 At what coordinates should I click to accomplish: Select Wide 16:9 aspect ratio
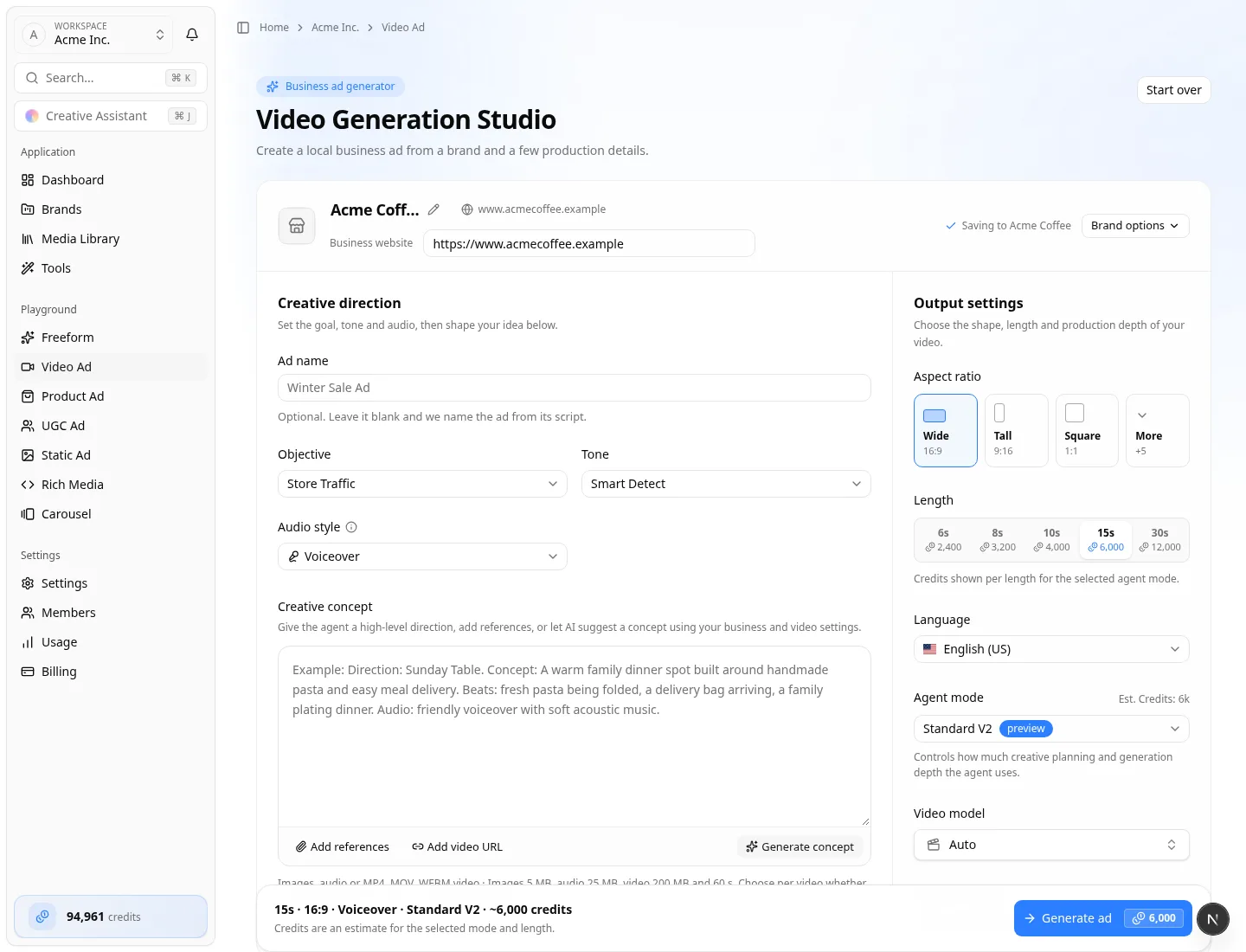946,431
